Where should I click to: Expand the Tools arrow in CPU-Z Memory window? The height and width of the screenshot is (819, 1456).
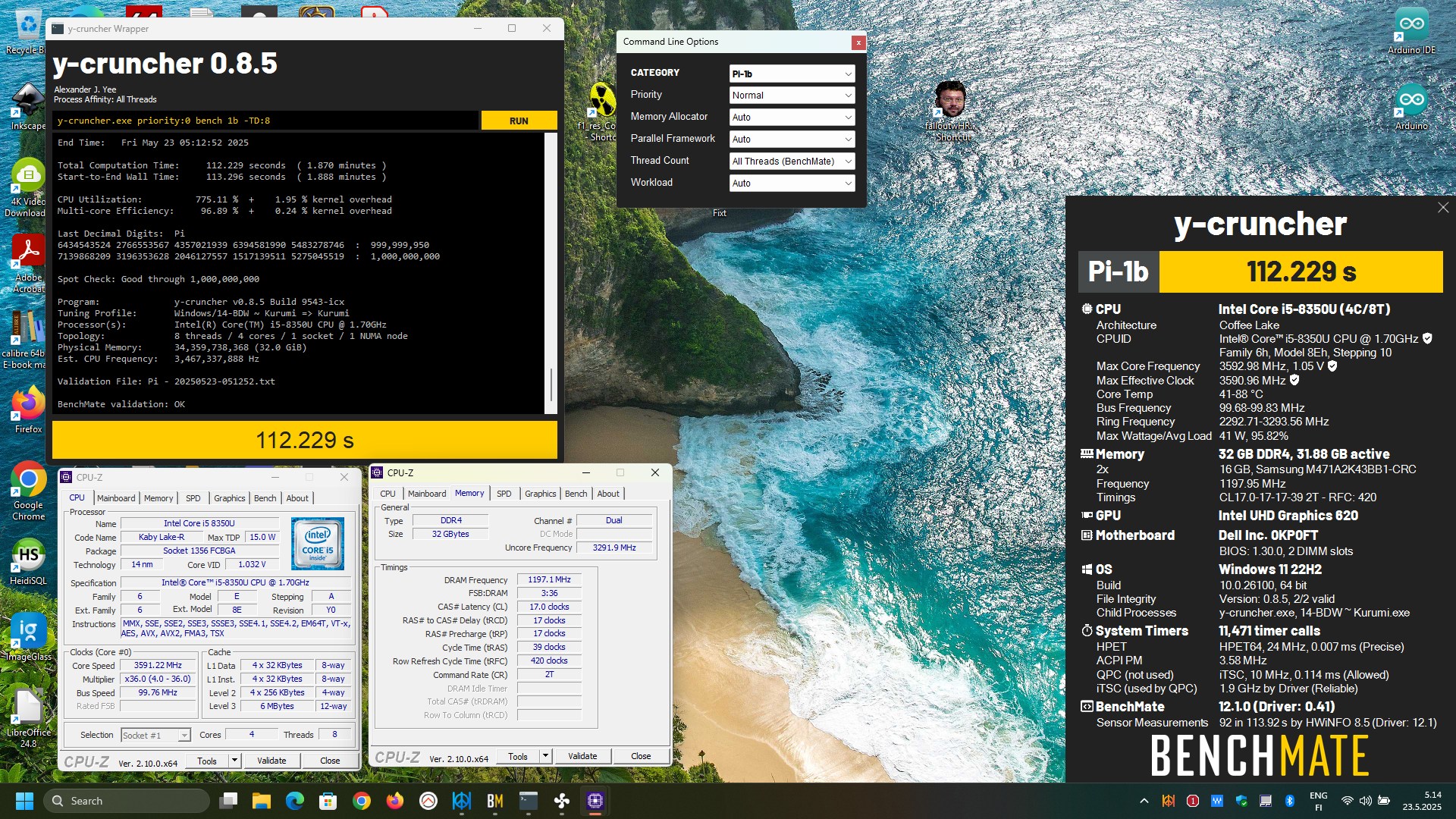click(545, 756)
